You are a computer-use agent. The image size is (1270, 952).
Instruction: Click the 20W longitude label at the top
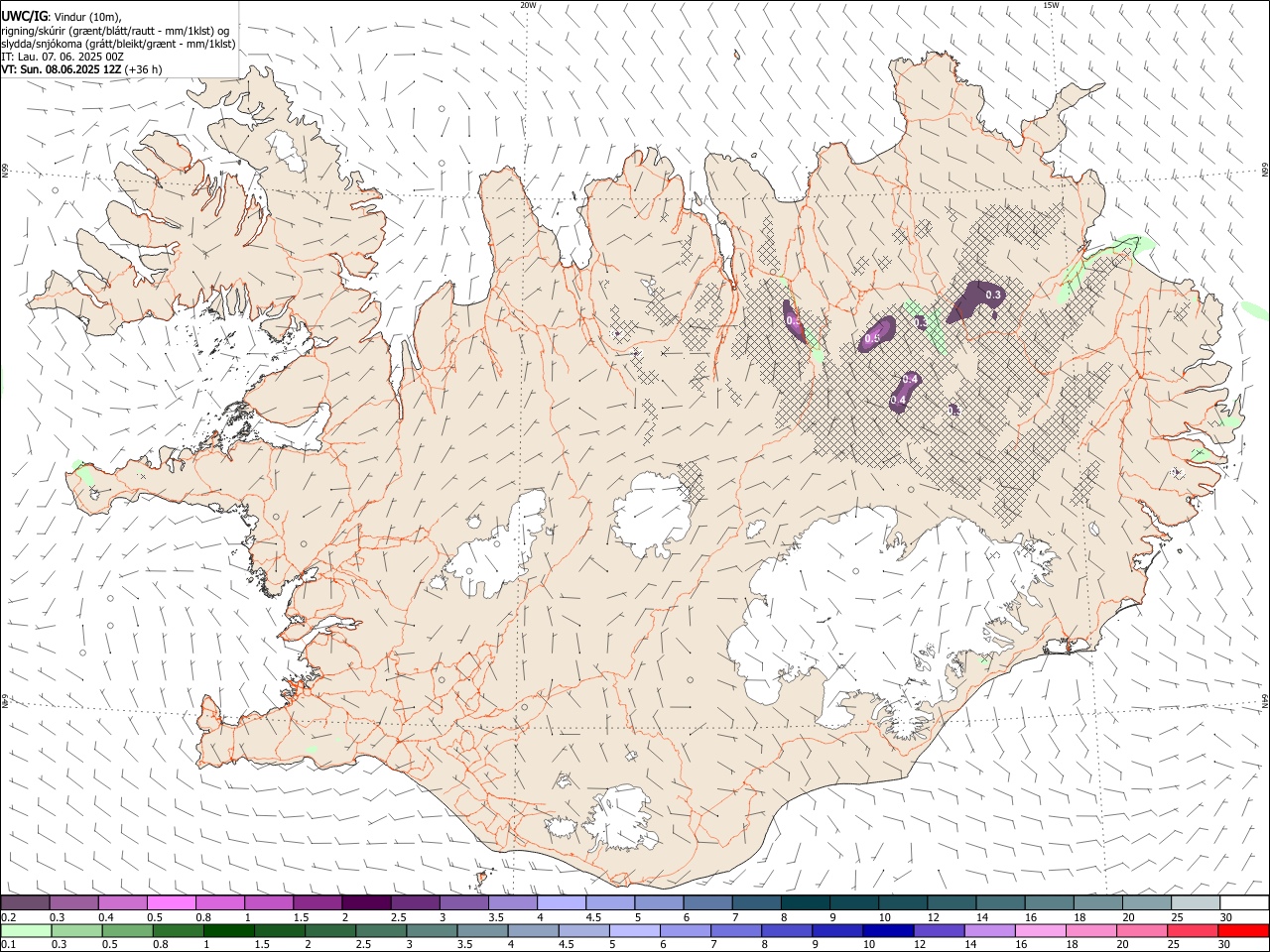(x=528, y=5)
